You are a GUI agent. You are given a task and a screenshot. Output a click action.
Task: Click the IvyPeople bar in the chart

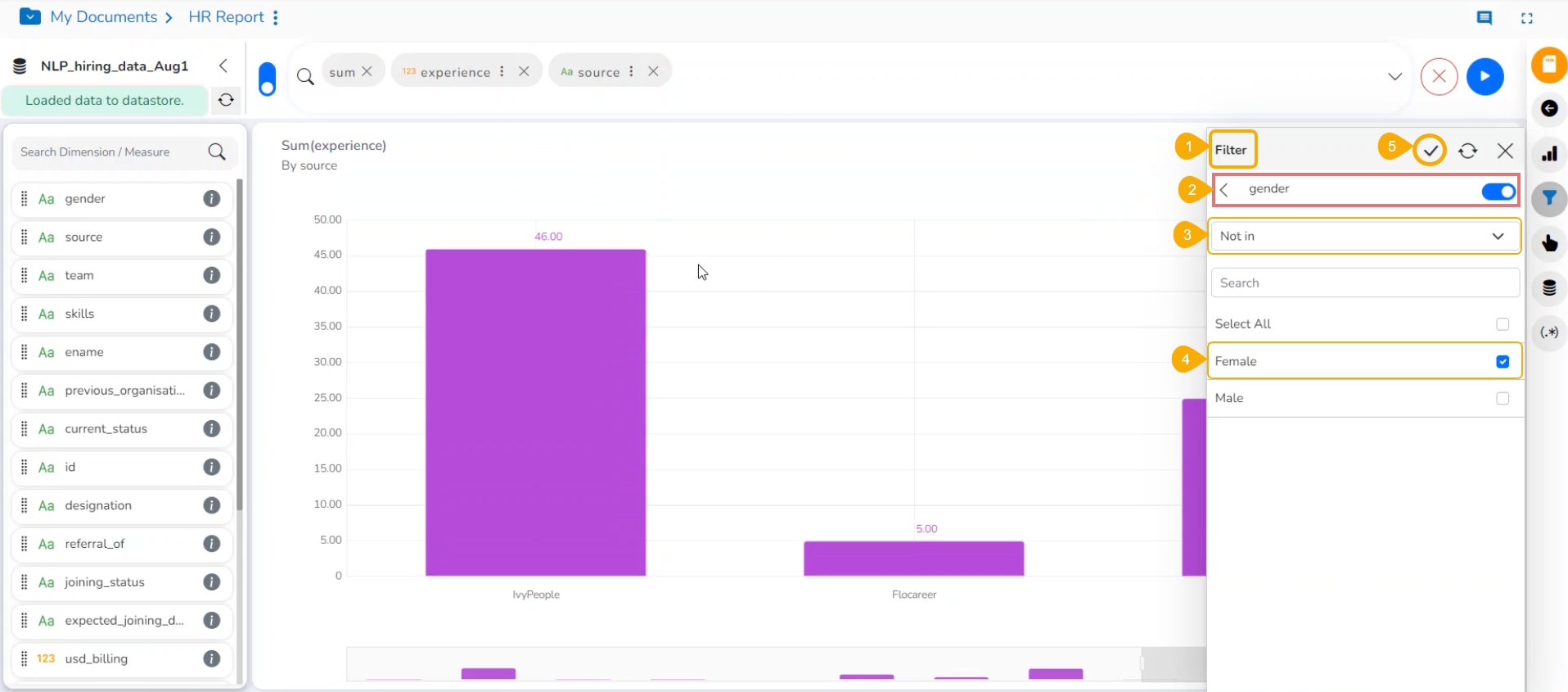535,413
